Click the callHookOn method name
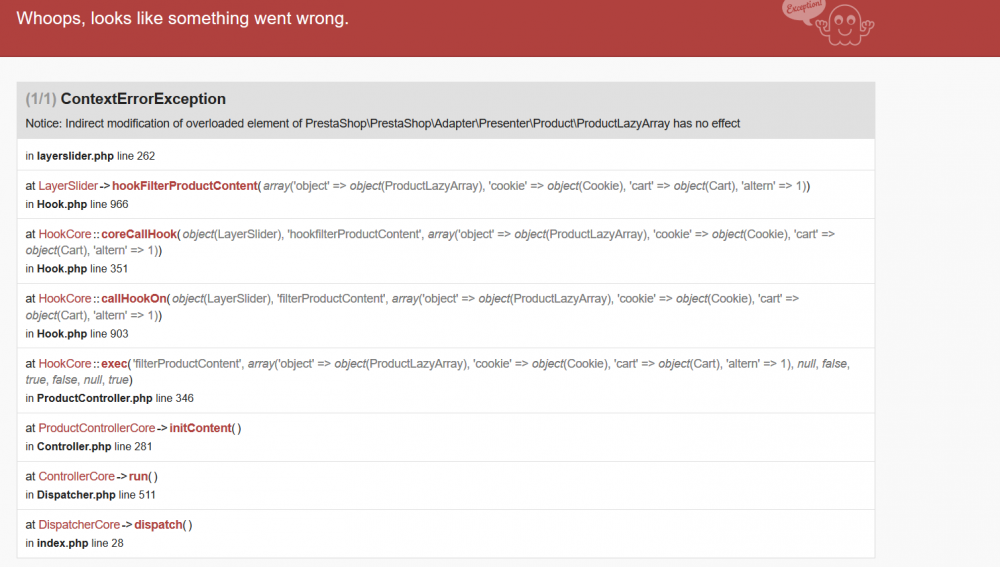Screen dimensions: 1000x567 click(134, 299)
